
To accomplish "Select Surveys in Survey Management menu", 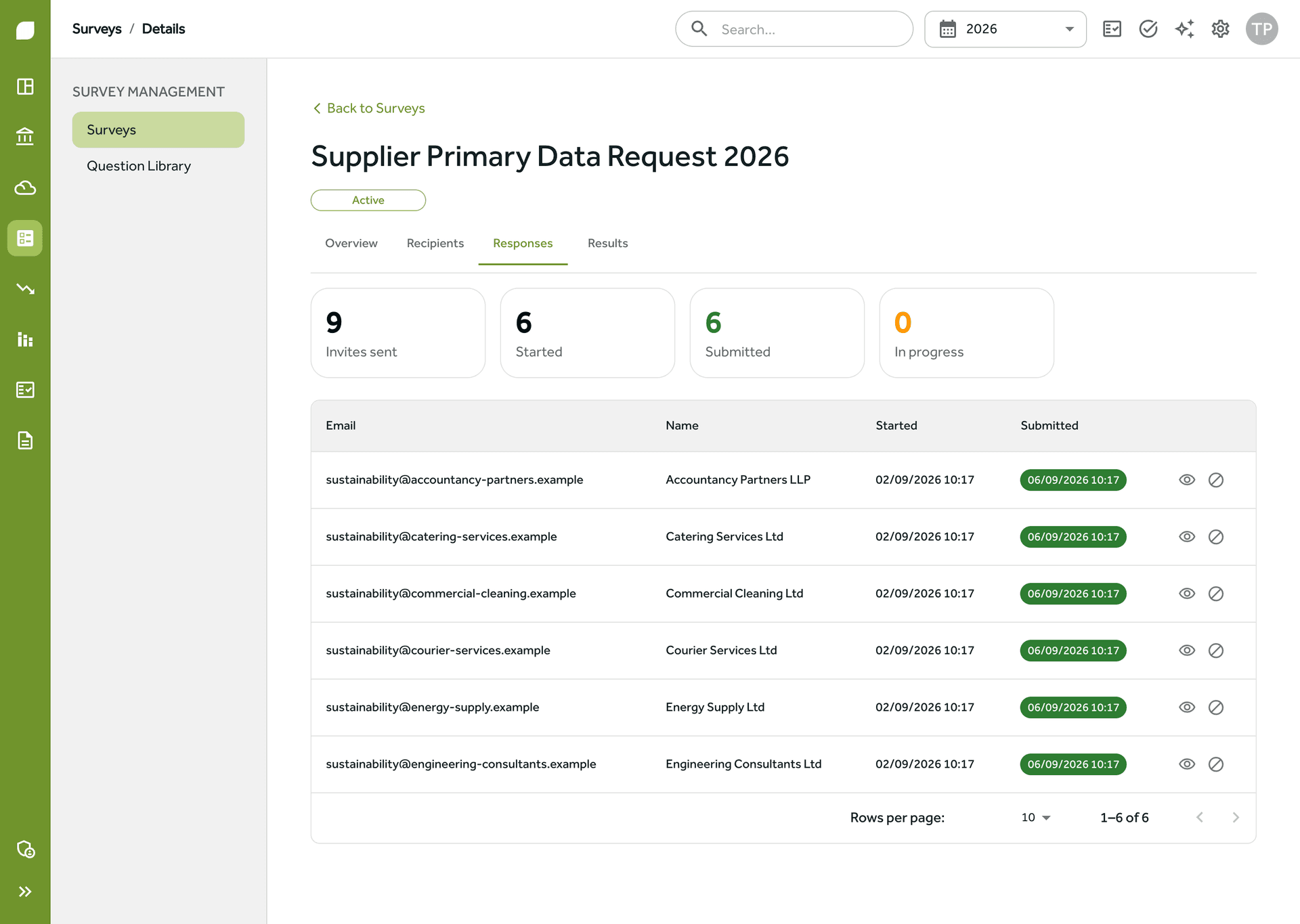I will click(158, 130).
